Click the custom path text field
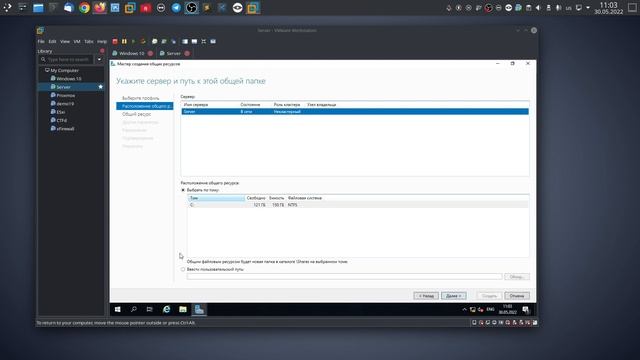The height and width of the screenshot is (360, 640). pyautogui.click(x=344, y=277)
